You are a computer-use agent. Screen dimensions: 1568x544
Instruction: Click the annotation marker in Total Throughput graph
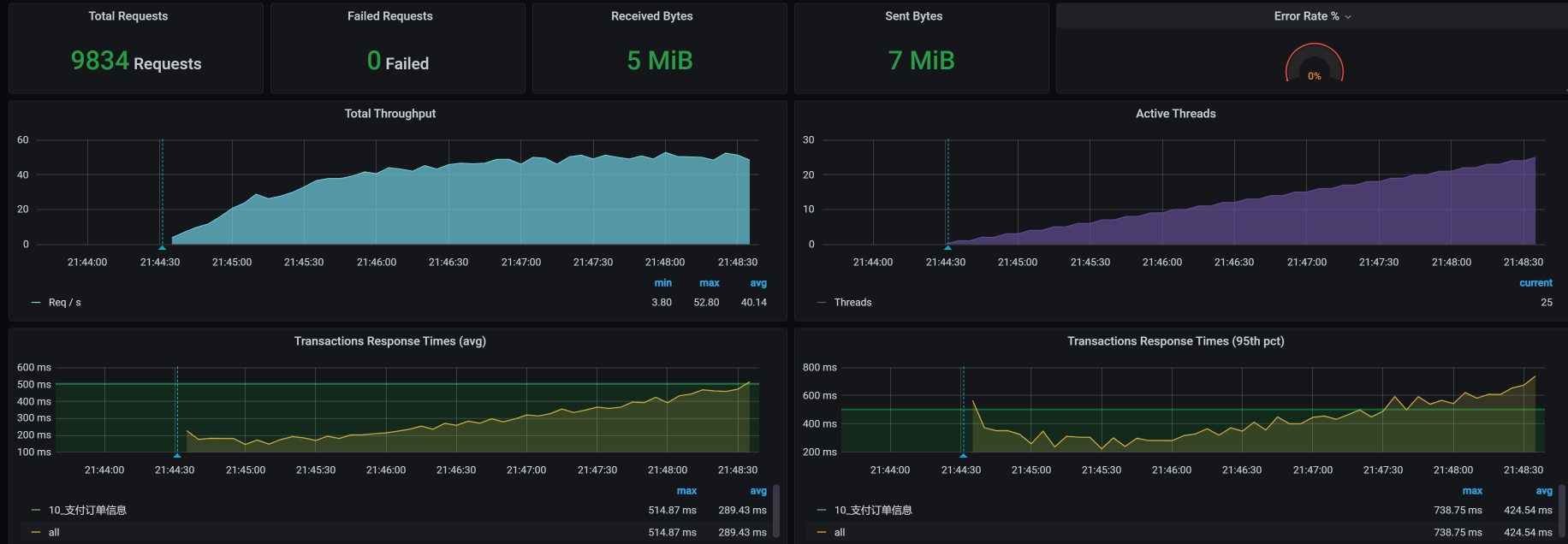pyautogui.click(x=162, y=247)
